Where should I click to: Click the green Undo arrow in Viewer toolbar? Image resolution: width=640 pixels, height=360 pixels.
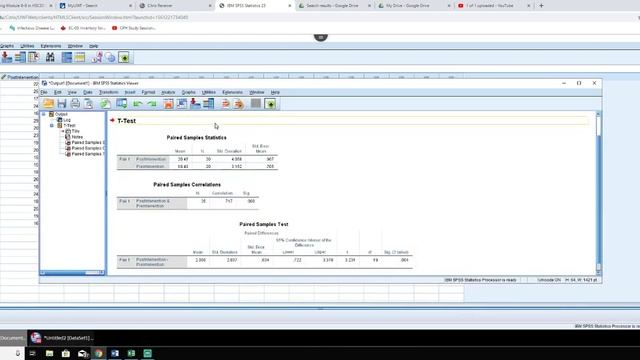[138, 104]
